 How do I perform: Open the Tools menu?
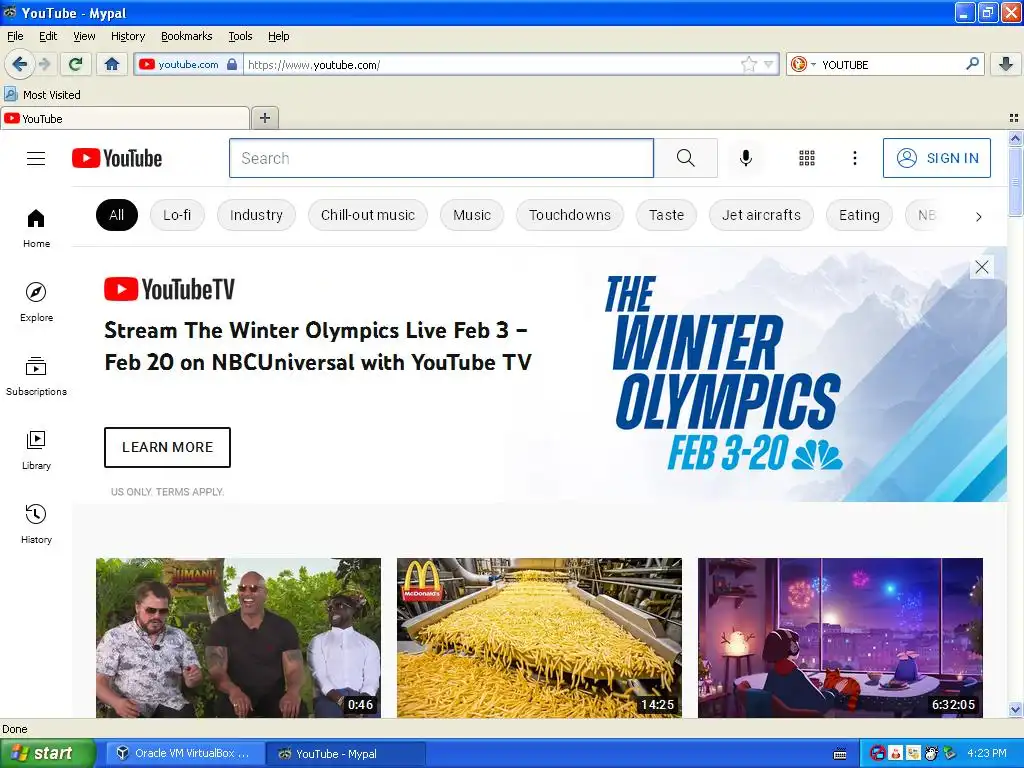tap(240, 36)
